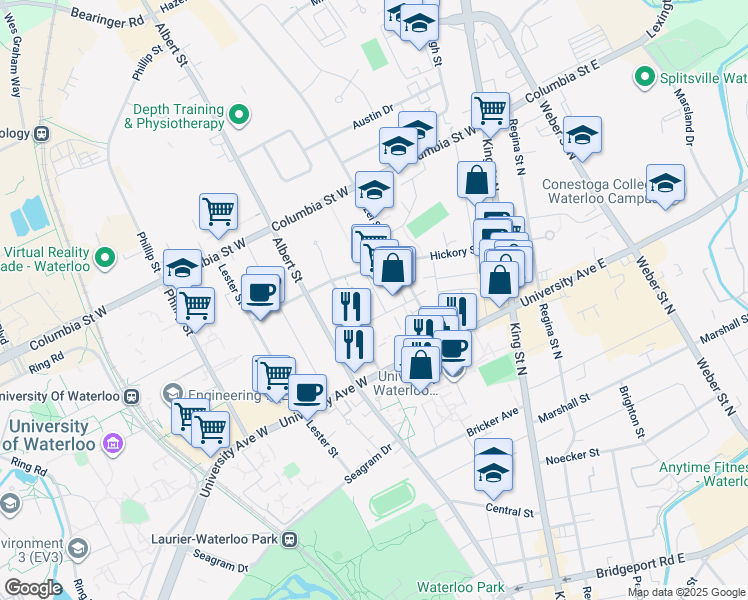This screenshot has width=748, height=600.
Task: Click the Depth Training & Physiotherapy pin
Action: tap(238, 116)
